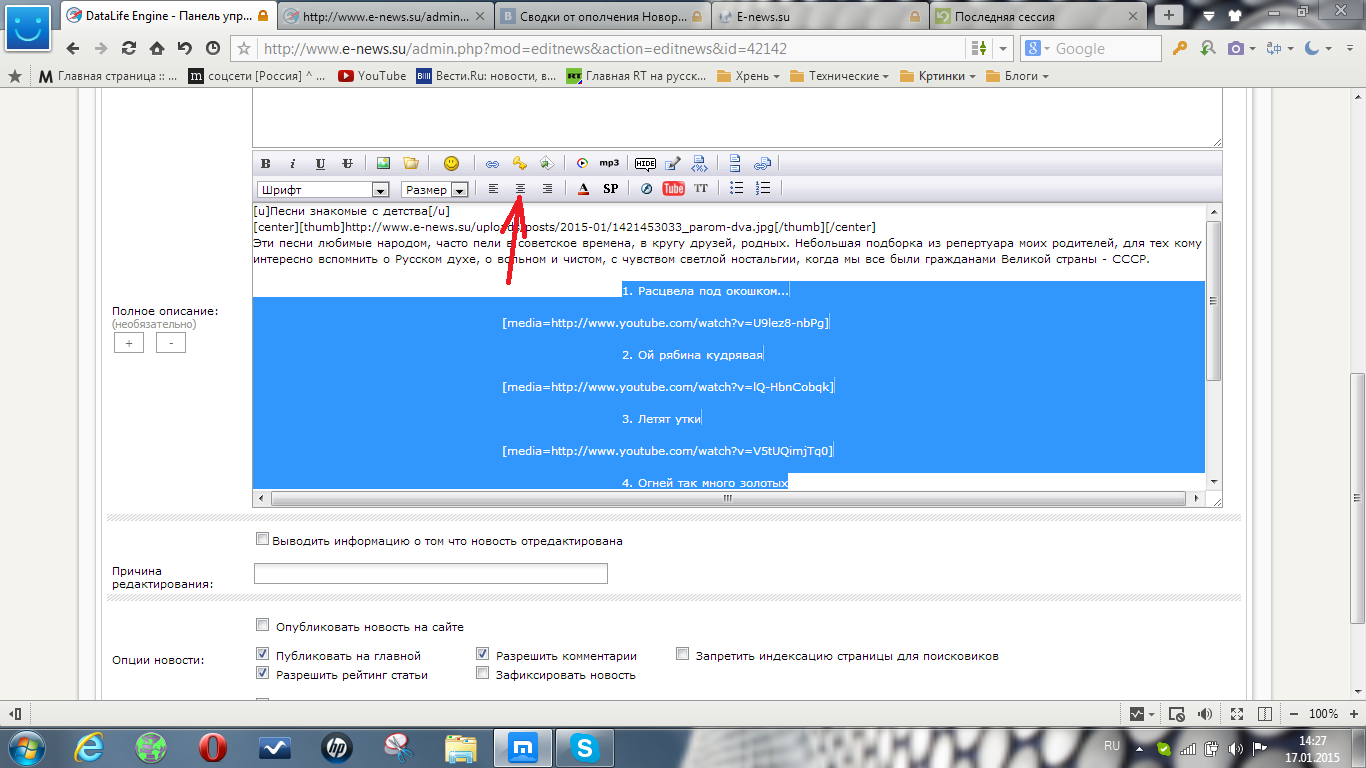1366x768 pixels.
Task: Click the '-' button under Полное описание
Action: click(171, 343)
